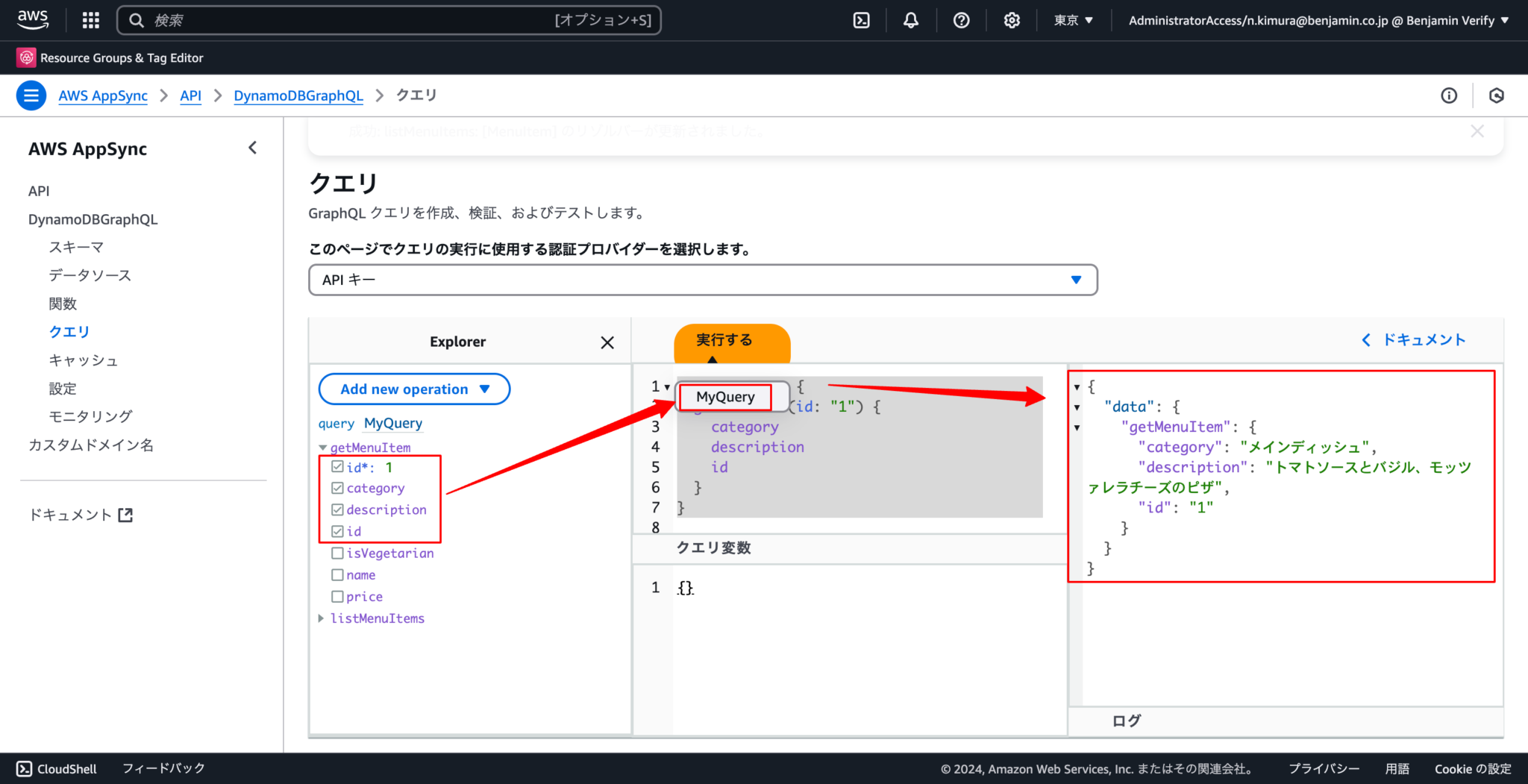Open the AWS services grid menu
Viewport: 1528px width, 784px height.
click(x=90, y=20)
